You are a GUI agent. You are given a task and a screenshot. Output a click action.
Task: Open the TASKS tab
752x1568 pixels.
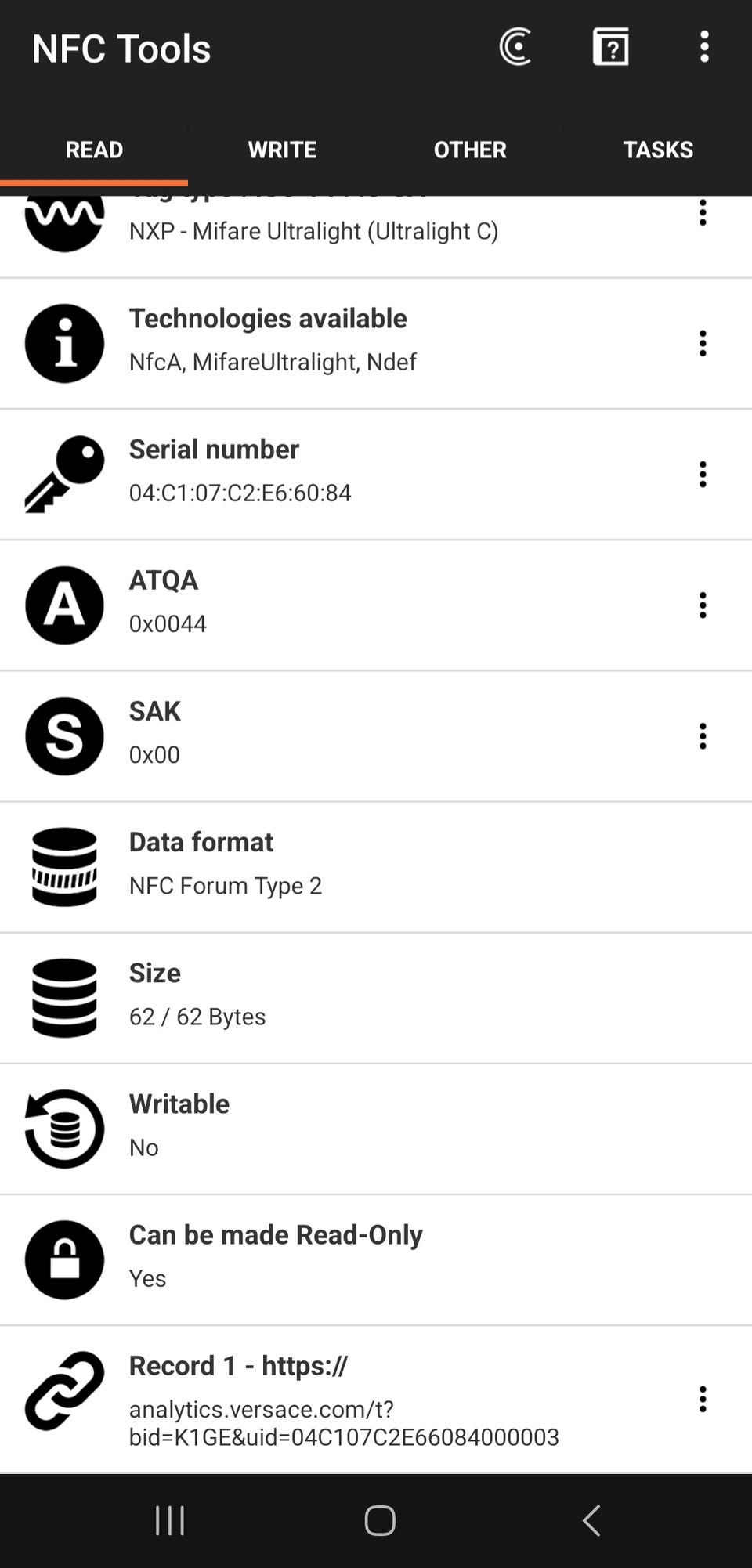[x=658, y=150]
